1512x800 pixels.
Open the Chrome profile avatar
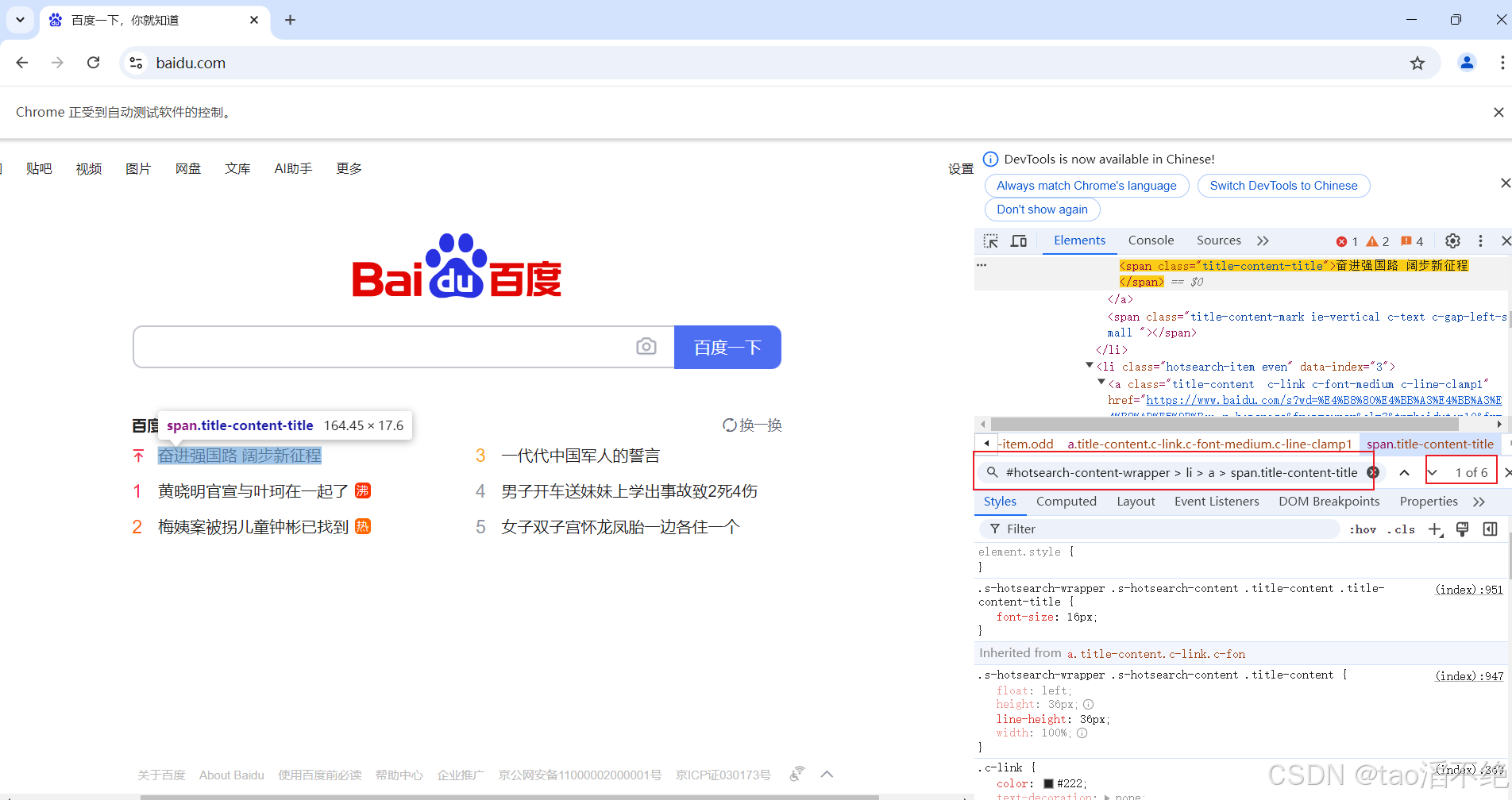tap(1467, 63)
